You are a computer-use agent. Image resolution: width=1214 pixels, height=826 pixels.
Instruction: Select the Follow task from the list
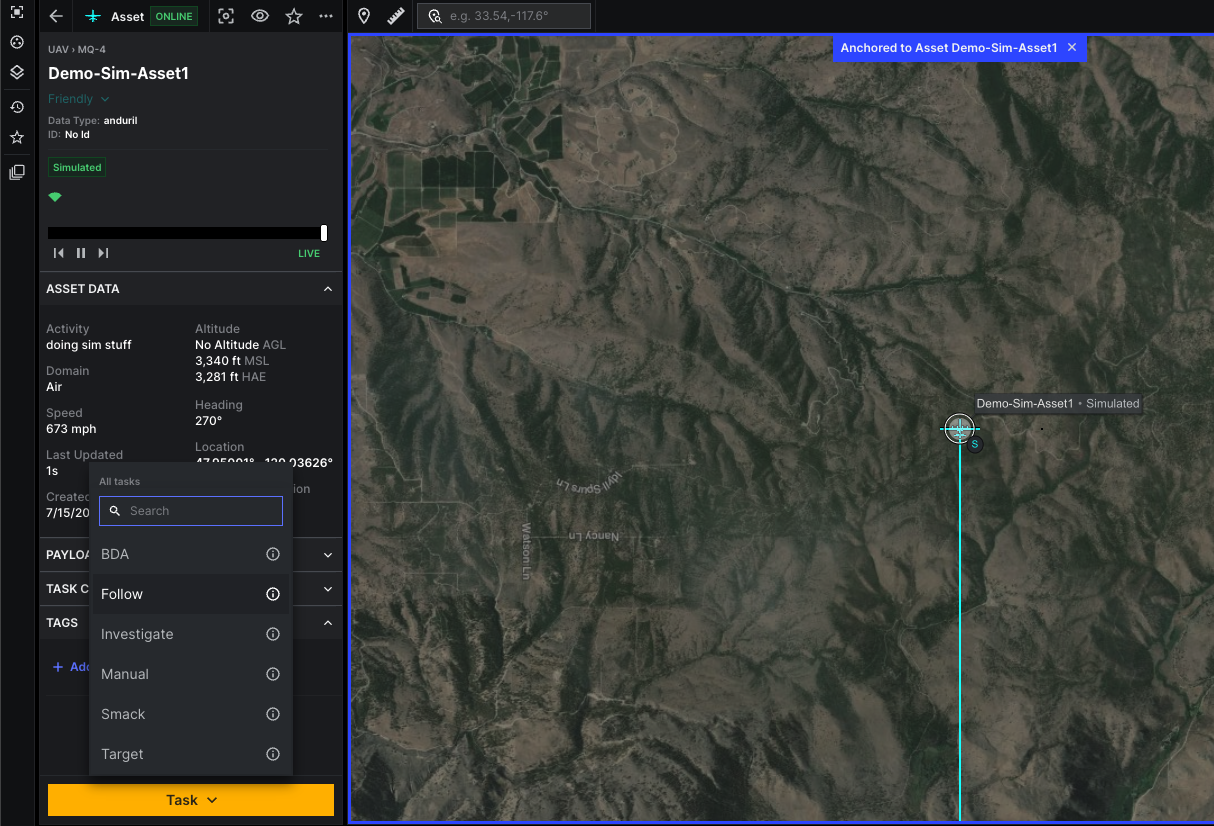click(122, 594)
